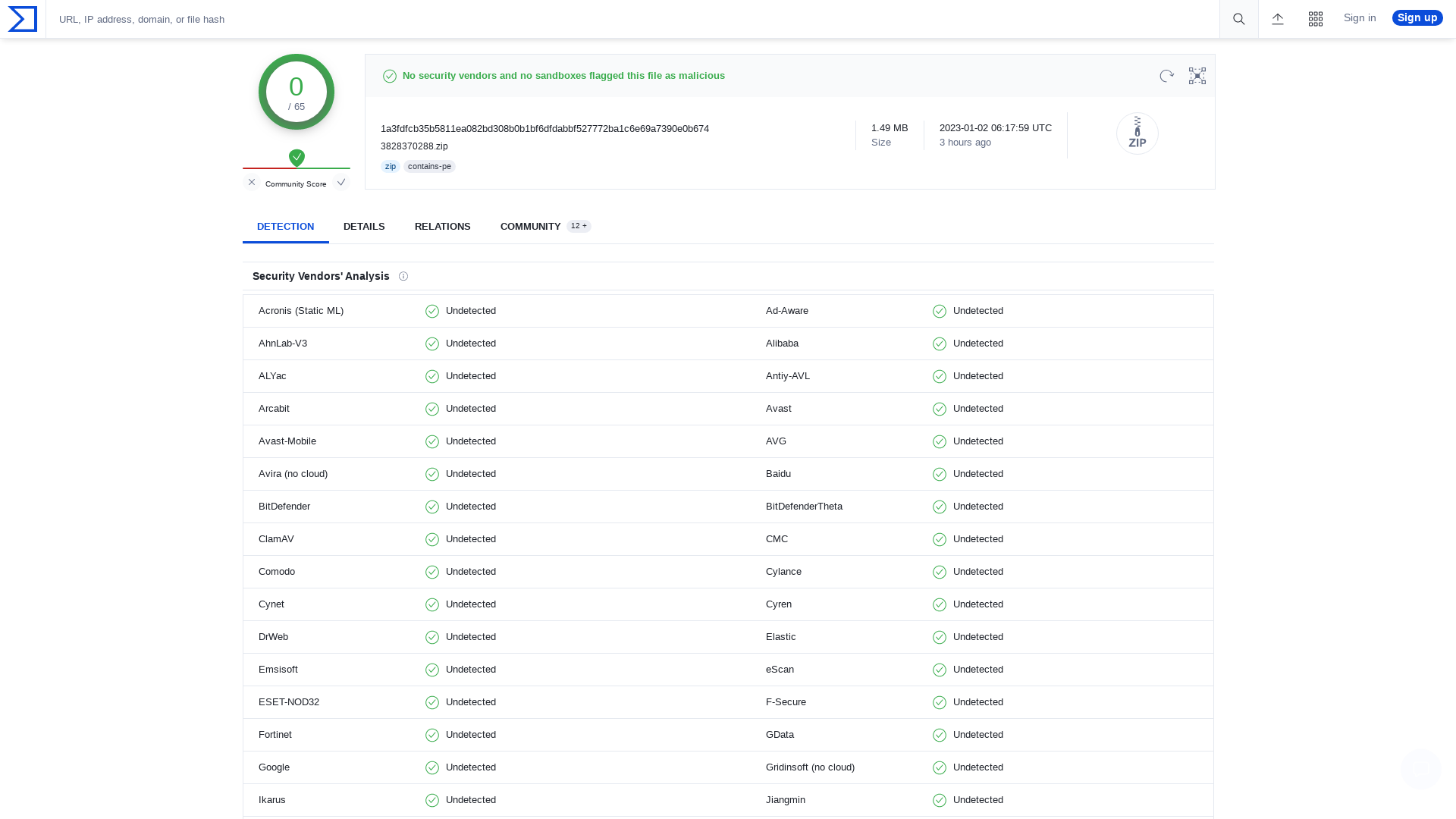Image resolution: width=1456 pixels, height=819 pixels.
Task: Click the check icon for Alibaba
Action: (940, 344)
